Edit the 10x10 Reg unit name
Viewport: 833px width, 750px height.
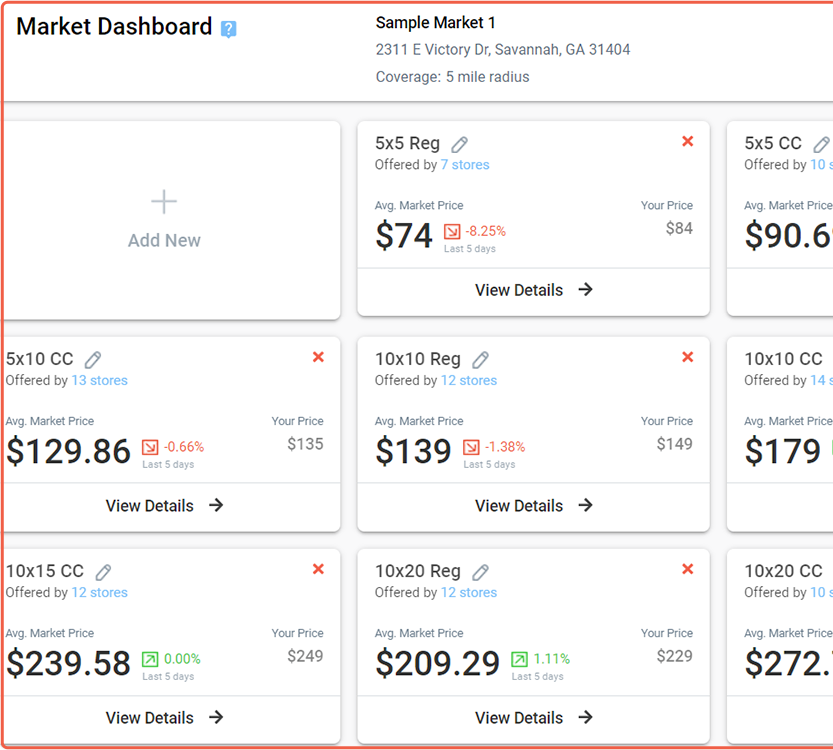point(481,358)
